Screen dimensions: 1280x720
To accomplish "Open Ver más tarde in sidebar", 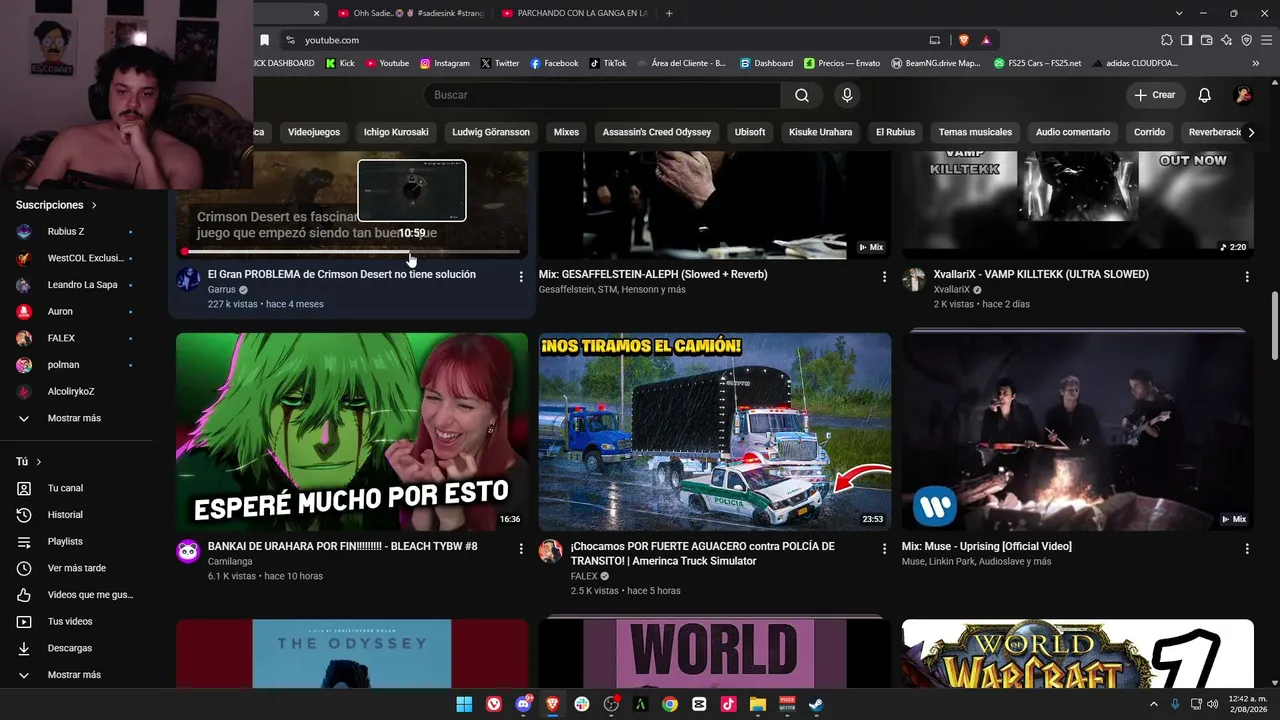I will 76,568.
